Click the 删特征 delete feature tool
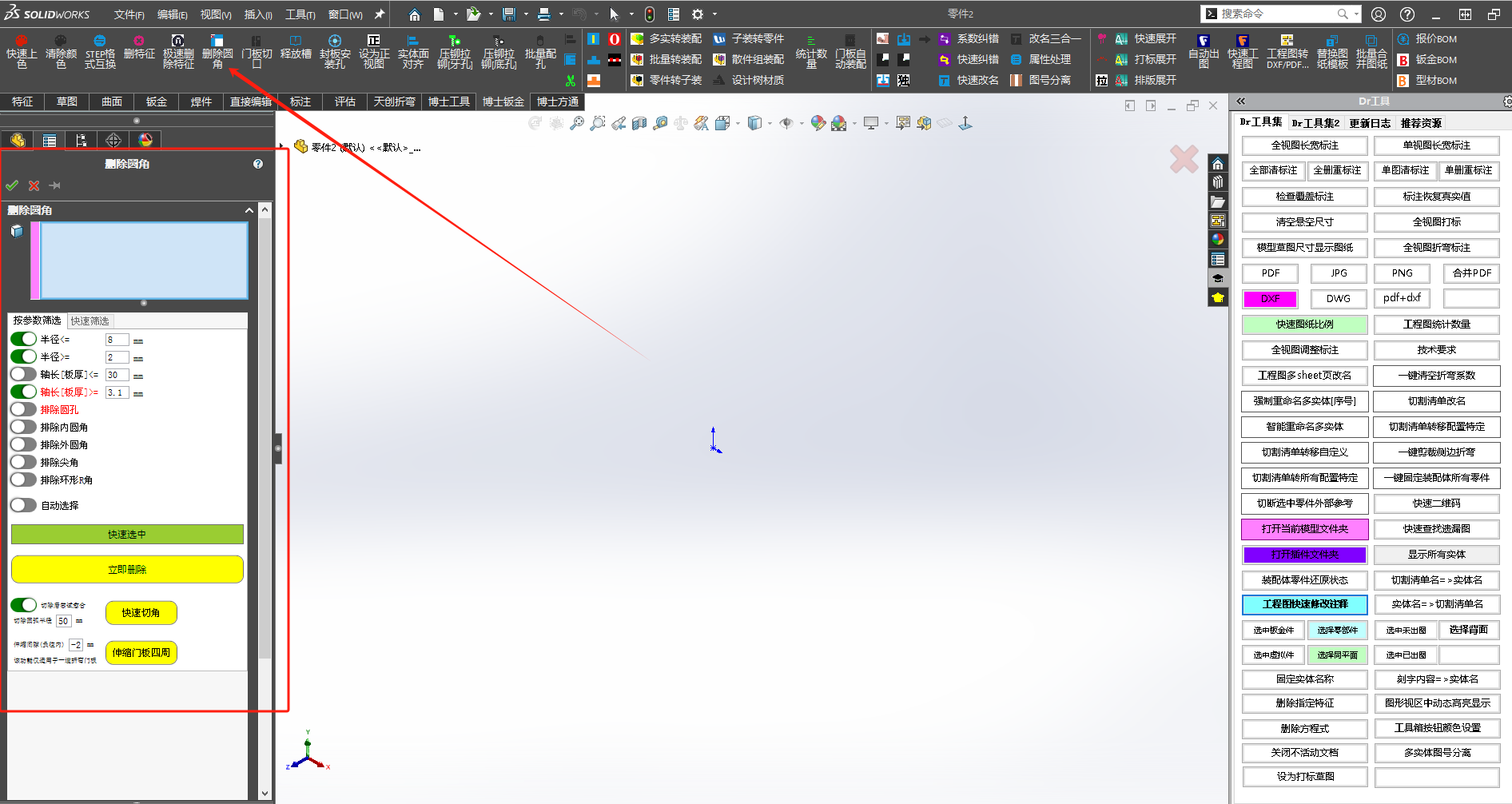 pos(139,48)
